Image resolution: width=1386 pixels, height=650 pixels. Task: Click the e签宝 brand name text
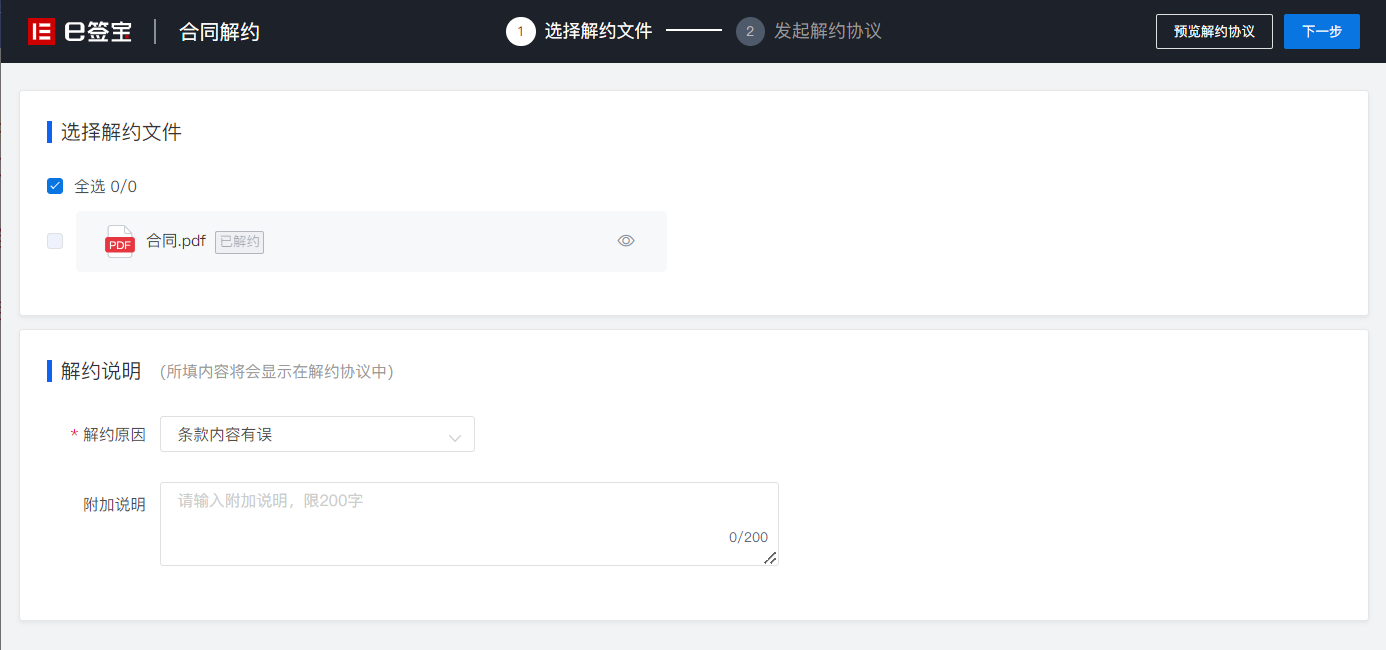(x=98, y=32)
